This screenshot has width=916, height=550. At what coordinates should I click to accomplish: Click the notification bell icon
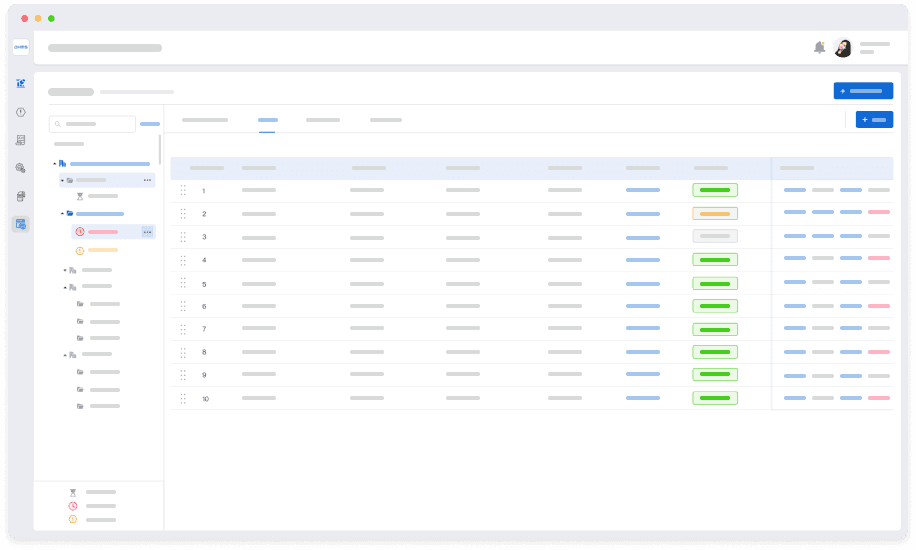tap(819, 48)
